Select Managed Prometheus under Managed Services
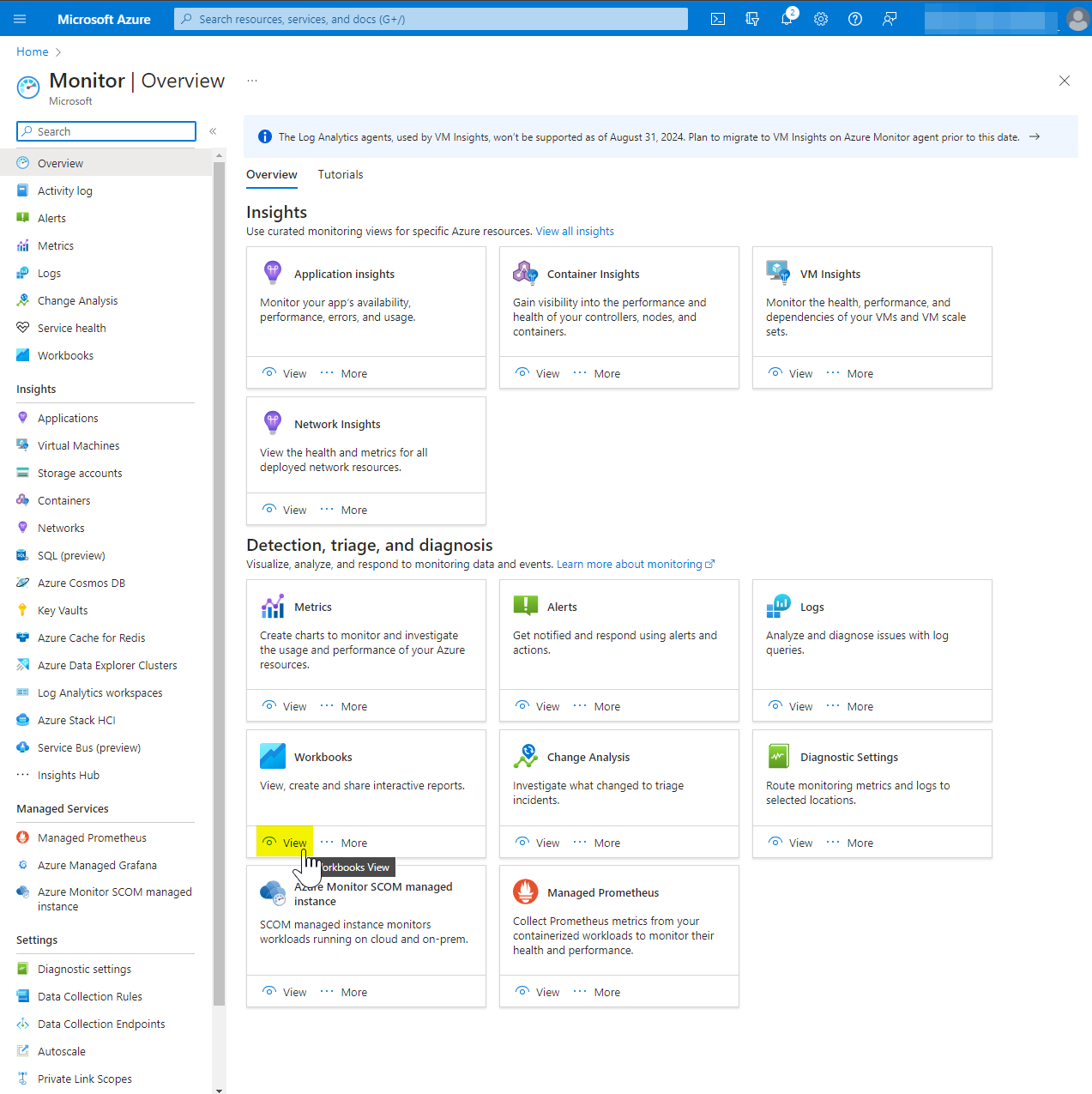Screen dimensions: 1092x1094 (x=91, y=837)
